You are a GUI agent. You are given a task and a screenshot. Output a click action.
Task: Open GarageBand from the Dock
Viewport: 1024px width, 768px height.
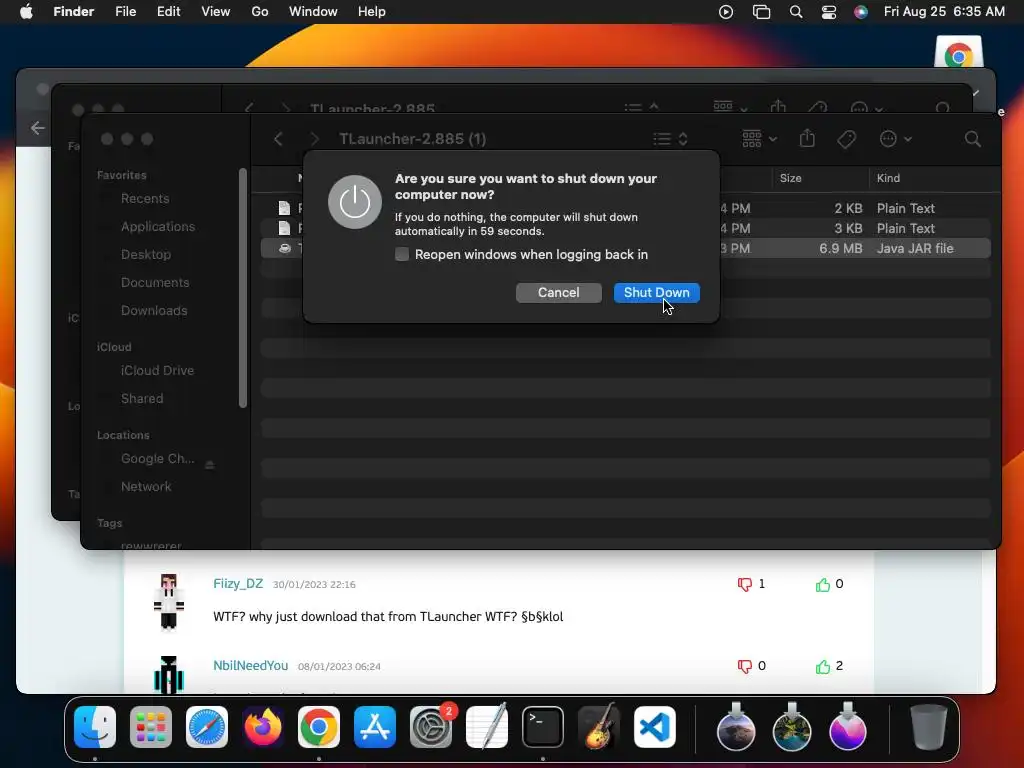click(598, 727)
